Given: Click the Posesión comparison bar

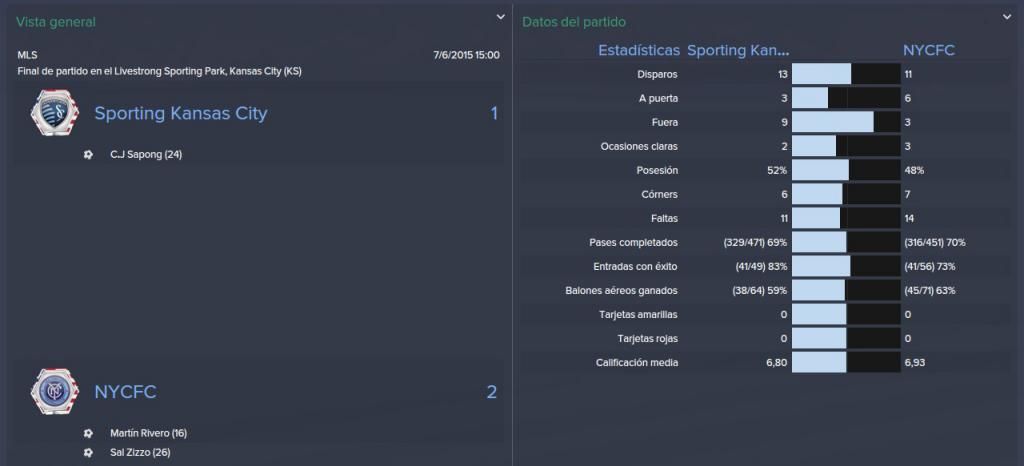Looking at the screenshot, I should point(846,170).
